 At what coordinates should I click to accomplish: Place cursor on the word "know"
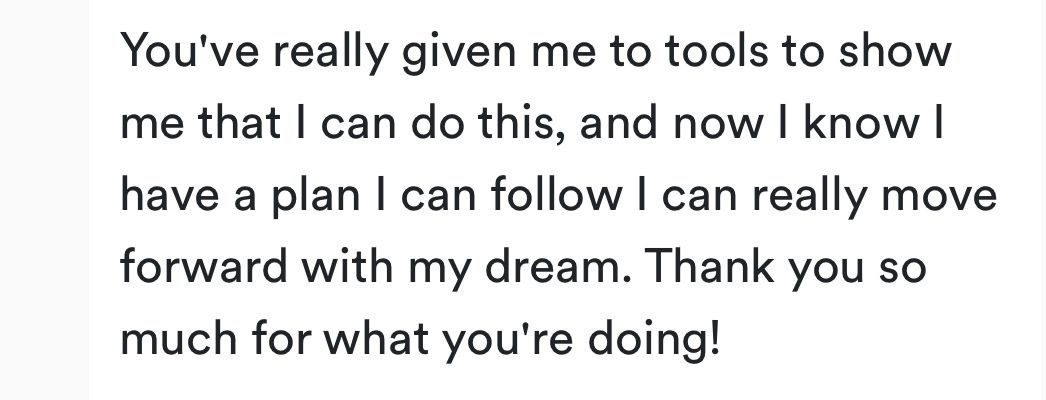[857, 123]
